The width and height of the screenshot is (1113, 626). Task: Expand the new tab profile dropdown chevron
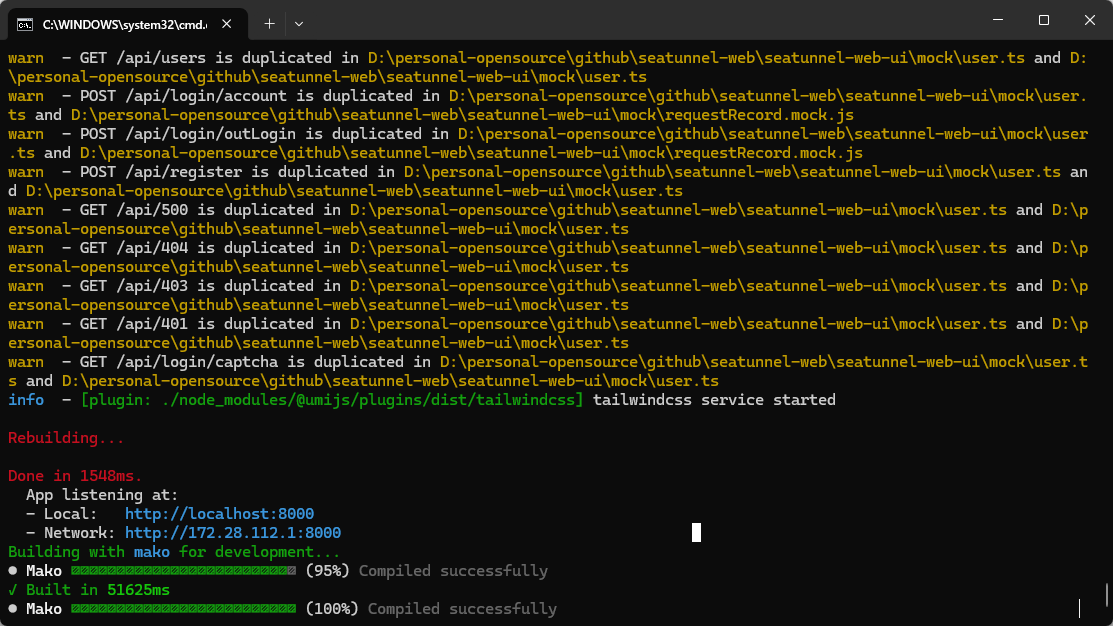299,24
